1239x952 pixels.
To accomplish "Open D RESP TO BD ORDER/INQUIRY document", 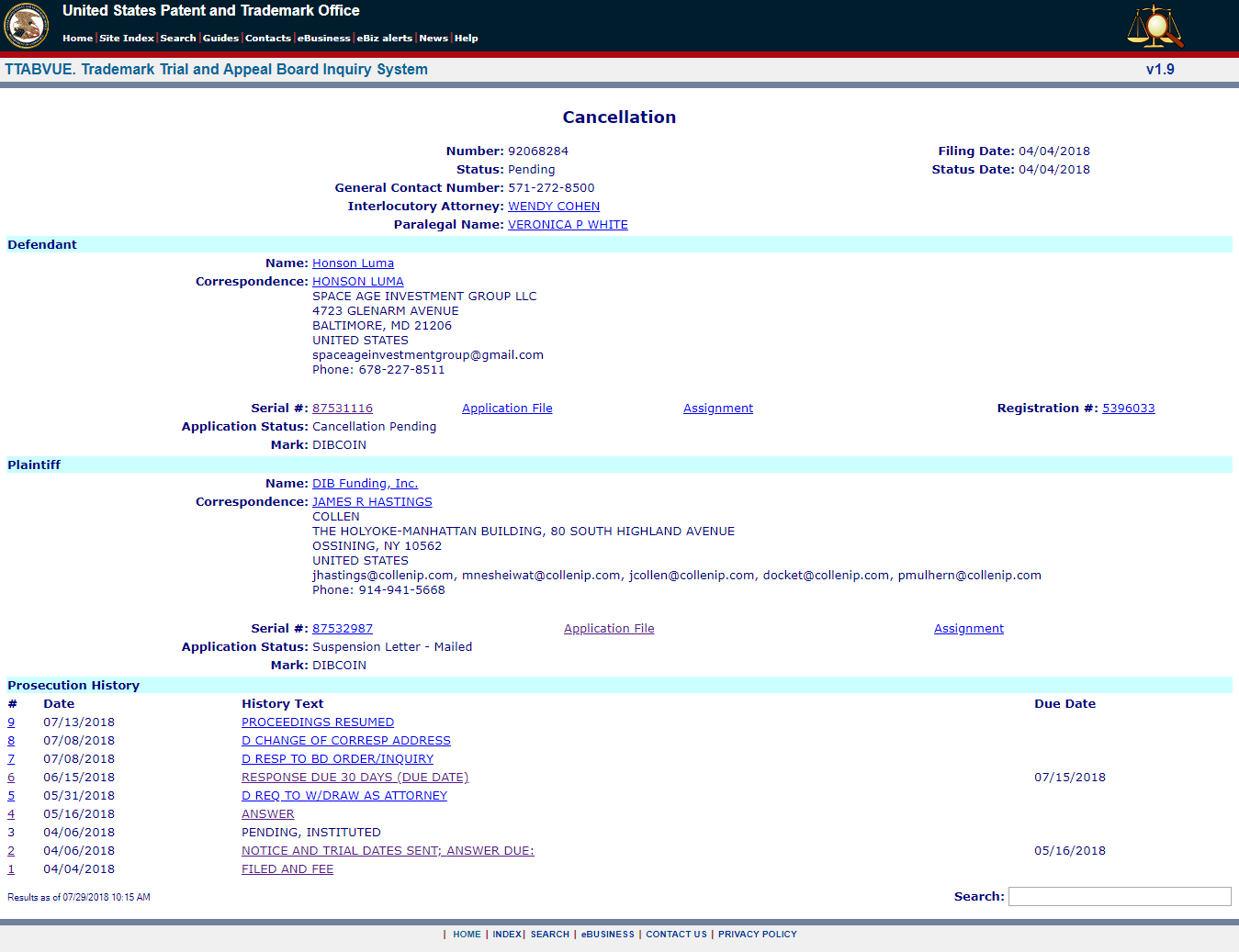I will 337,759.
